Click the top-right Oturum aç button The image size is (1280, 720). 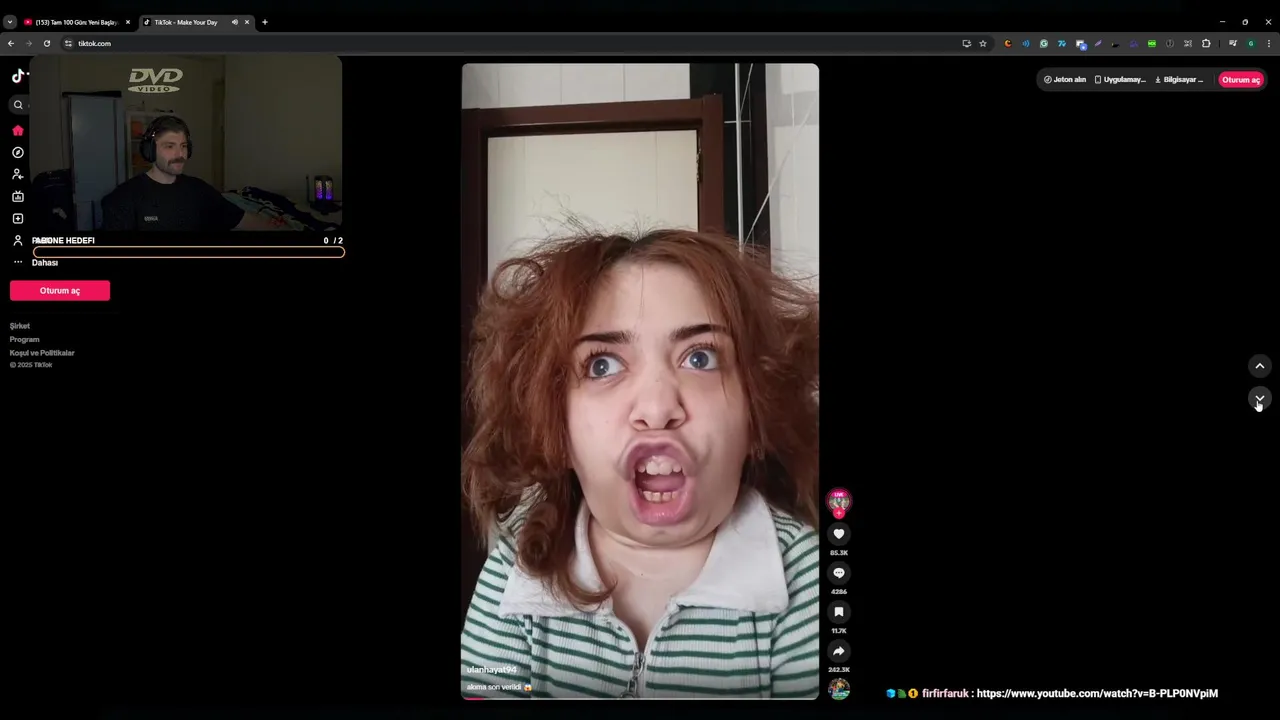pos(1241,80)
